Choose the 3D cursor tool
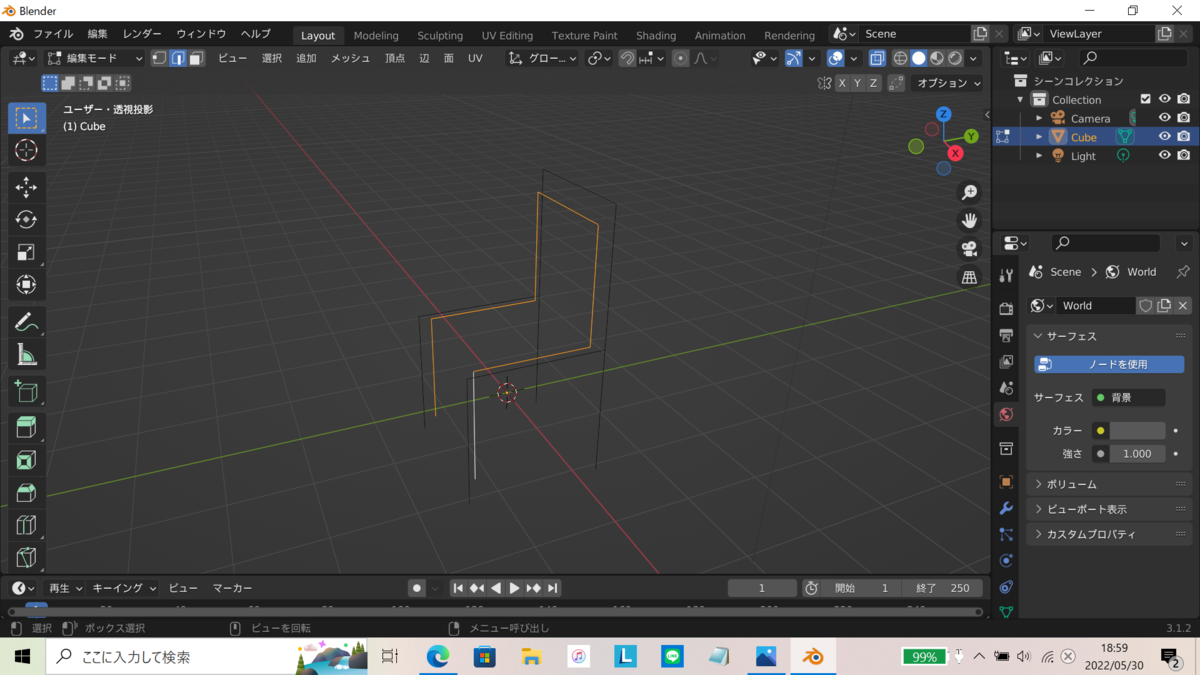The width and height of the screenshot is (1200, 675). click(x=27, y=150)
